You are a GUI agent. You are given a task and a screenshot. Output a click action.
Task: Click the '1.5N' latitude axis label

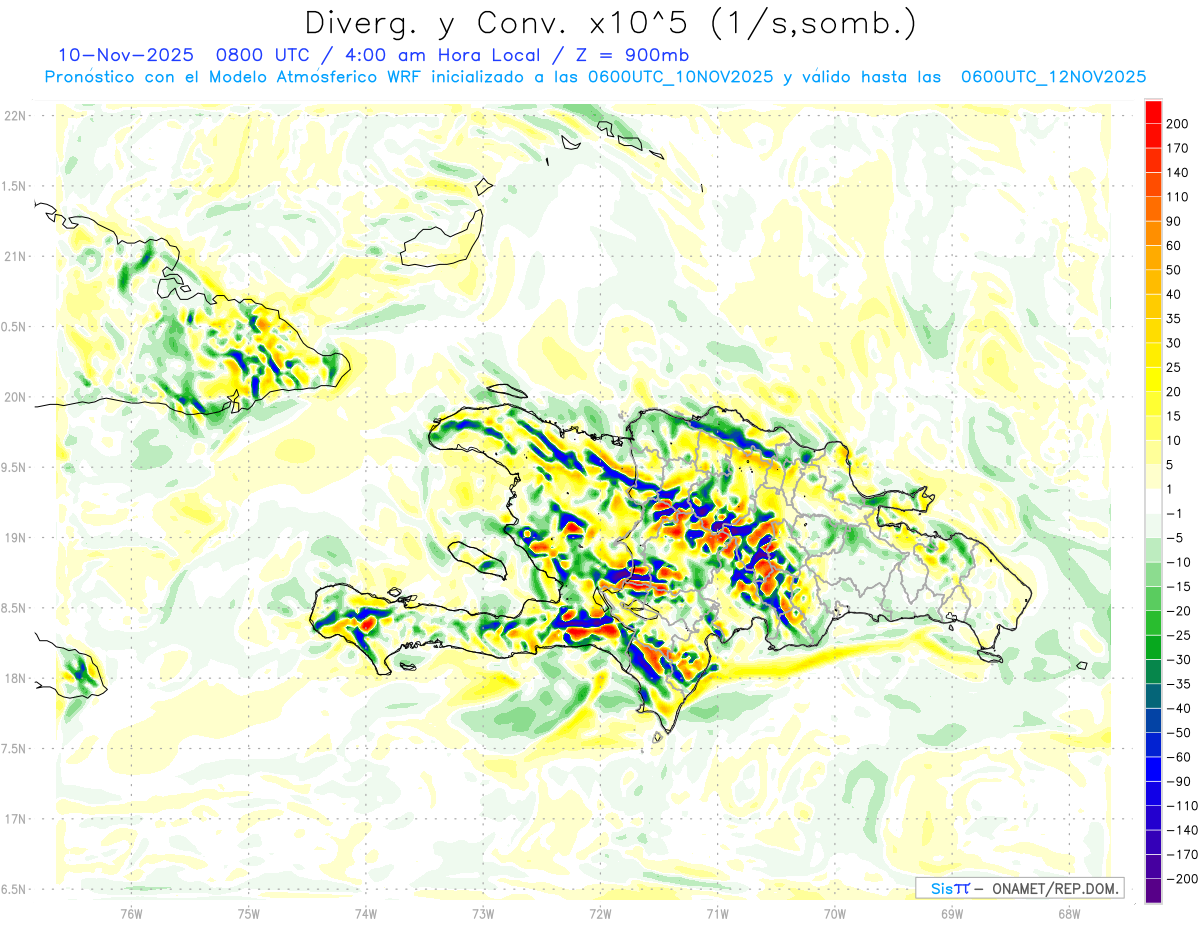click(15, 187)
